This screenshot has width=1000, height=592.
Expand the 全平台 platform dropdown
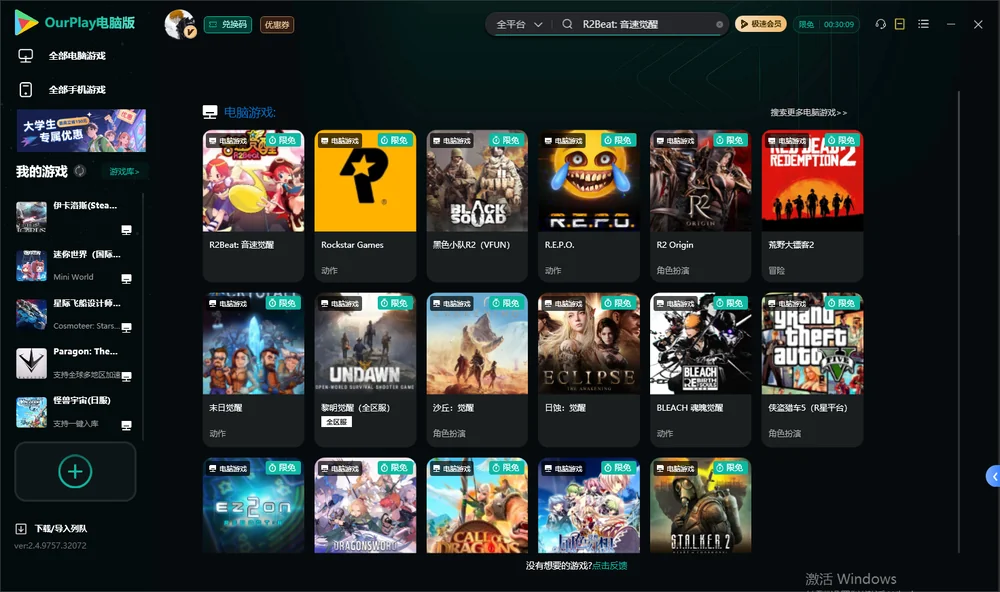click(x=519, y=24)
